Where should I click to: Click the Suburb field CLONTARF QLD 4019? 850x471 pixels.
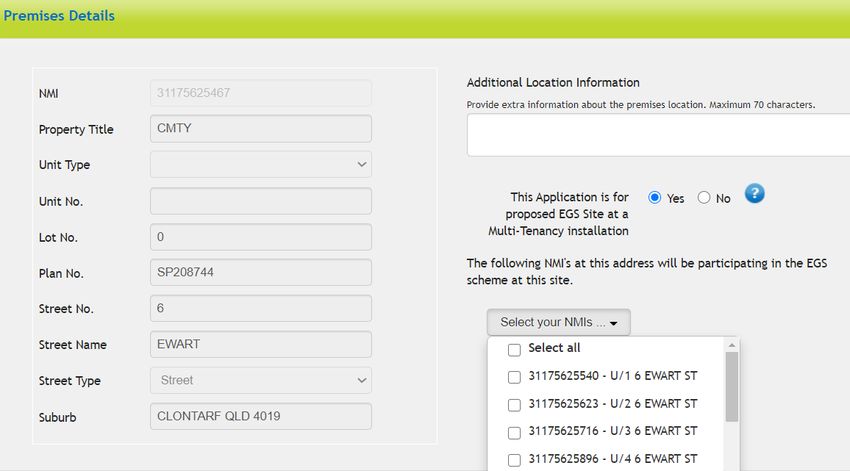261,416
